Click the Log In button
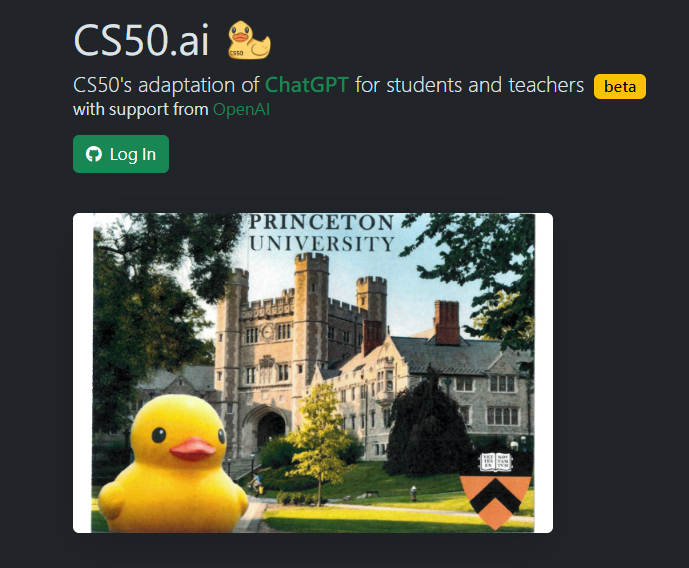Image resolution: width=689 pixels, height=568 pixels. [121, 154]
